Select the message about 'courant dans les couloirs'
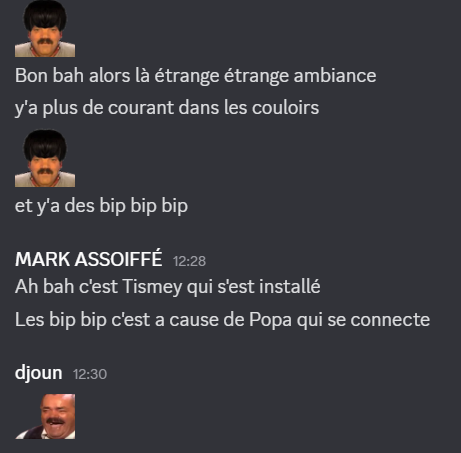The height and width of the screenshot is (453, 461). click(167, 108)
